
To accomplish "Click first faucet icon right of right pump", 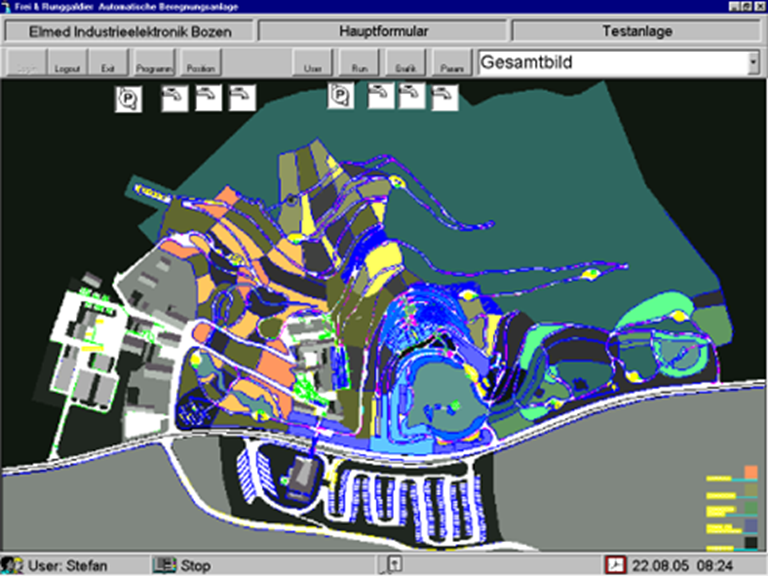I will [381, 96].
